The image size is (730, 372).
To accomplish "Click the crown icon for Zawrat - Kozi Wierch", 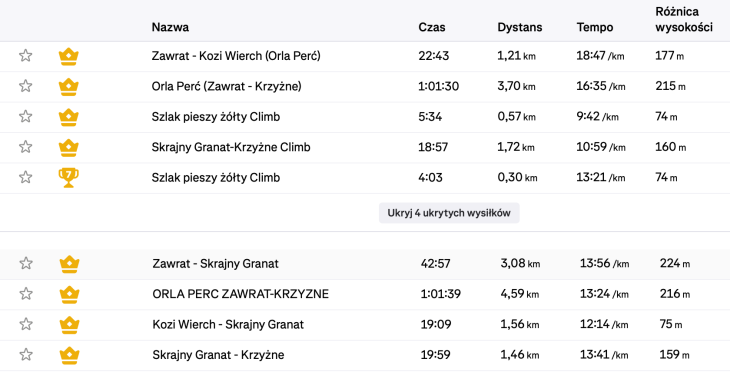I will point(68,56).
